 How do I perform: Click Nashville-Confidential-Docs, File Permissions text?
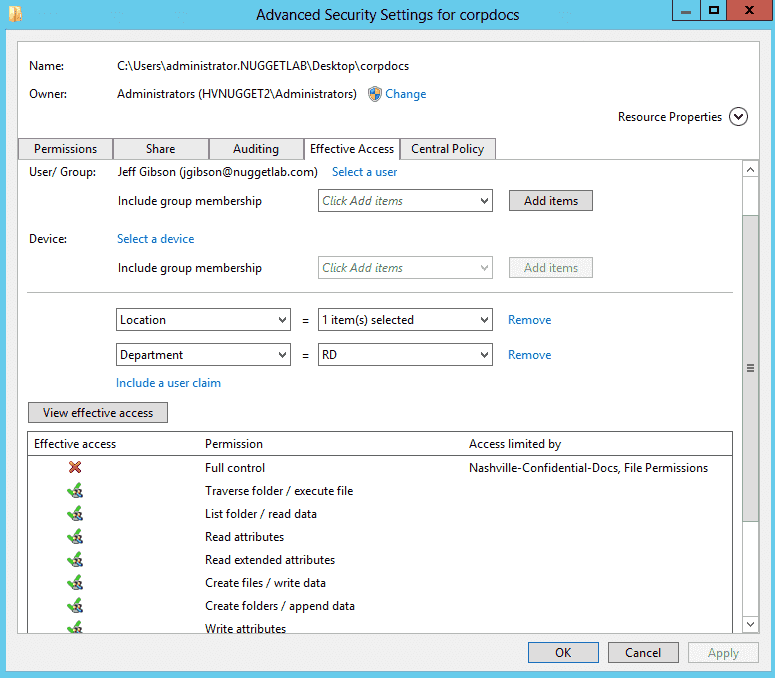click(x=588, y=467)
